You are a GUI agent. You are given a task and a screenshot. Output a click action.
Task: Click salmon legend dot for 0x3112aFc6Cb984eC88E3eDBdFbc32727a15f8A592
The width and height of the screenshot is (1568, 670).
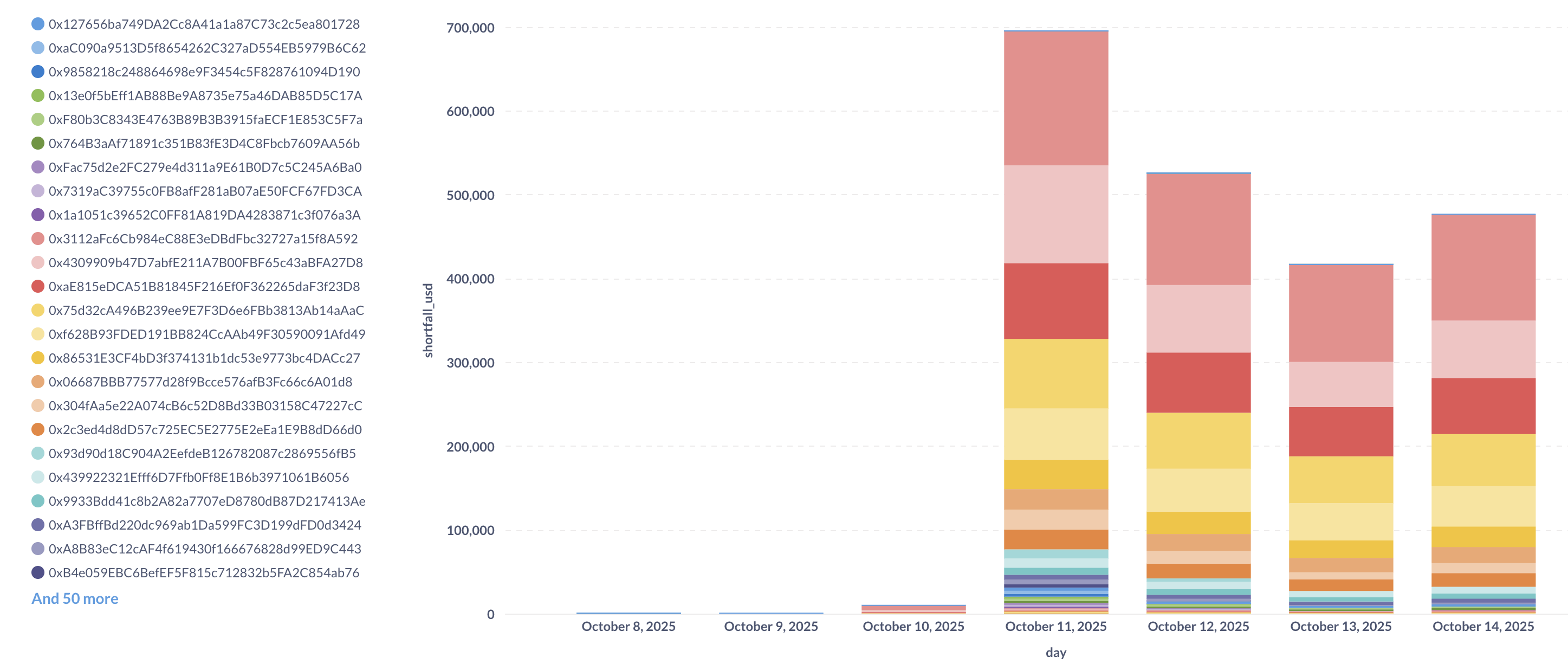38,239
